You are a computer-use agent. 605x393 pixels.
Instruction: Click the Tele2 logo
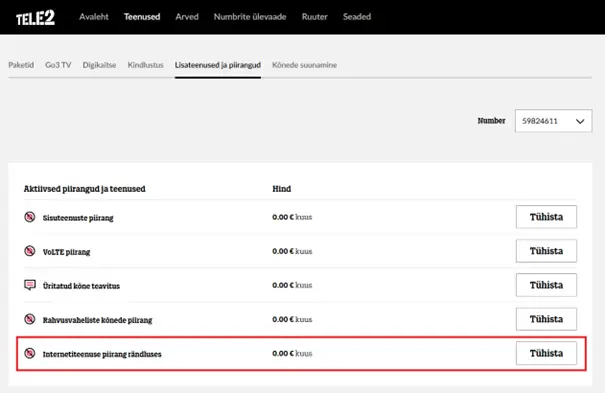pos(35,18)
